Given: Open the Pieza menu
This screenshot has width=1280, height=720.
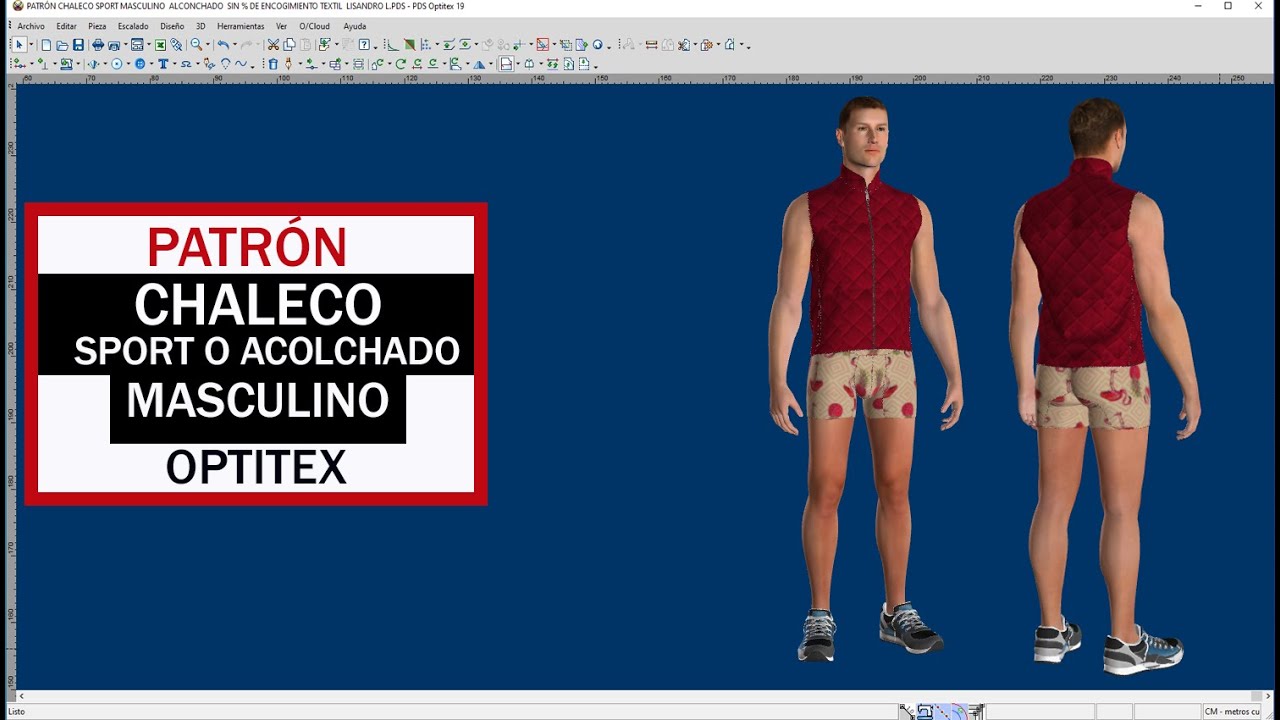Looking at the screenshot, I should click(97, 26).
